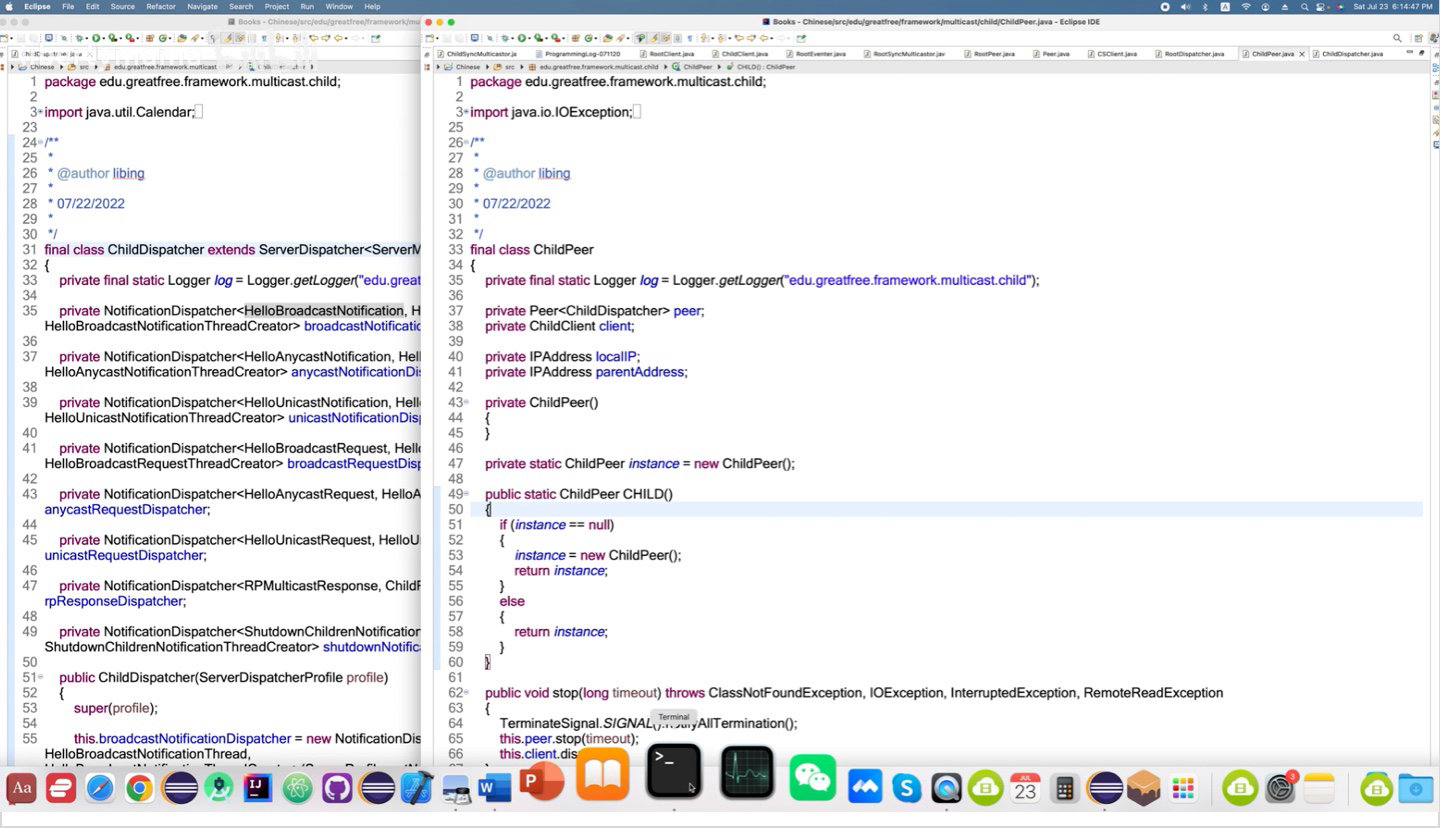Launch IntelliJ IDEA from the dock
This screenshot has height=828, width=1440.
click(258, 789)
